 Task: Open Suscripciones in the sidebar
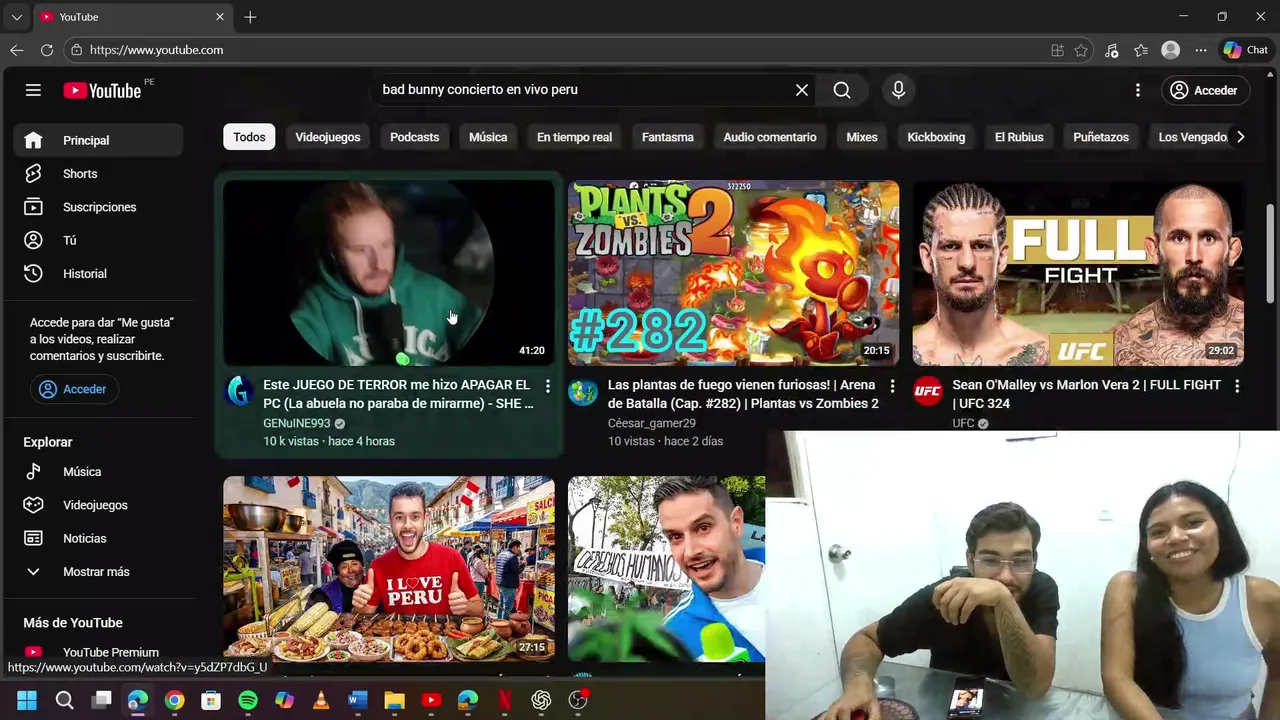98,207
